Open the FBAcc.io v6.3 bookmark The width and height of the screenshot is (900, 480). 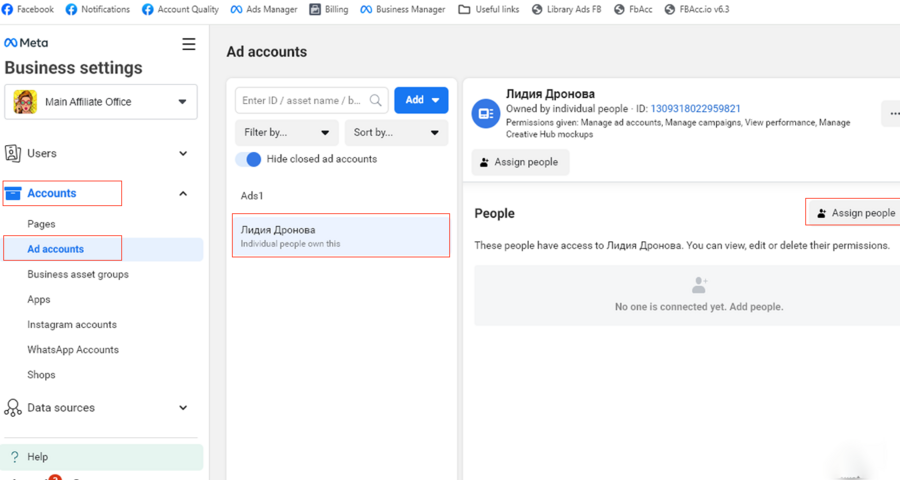[697, 9]
